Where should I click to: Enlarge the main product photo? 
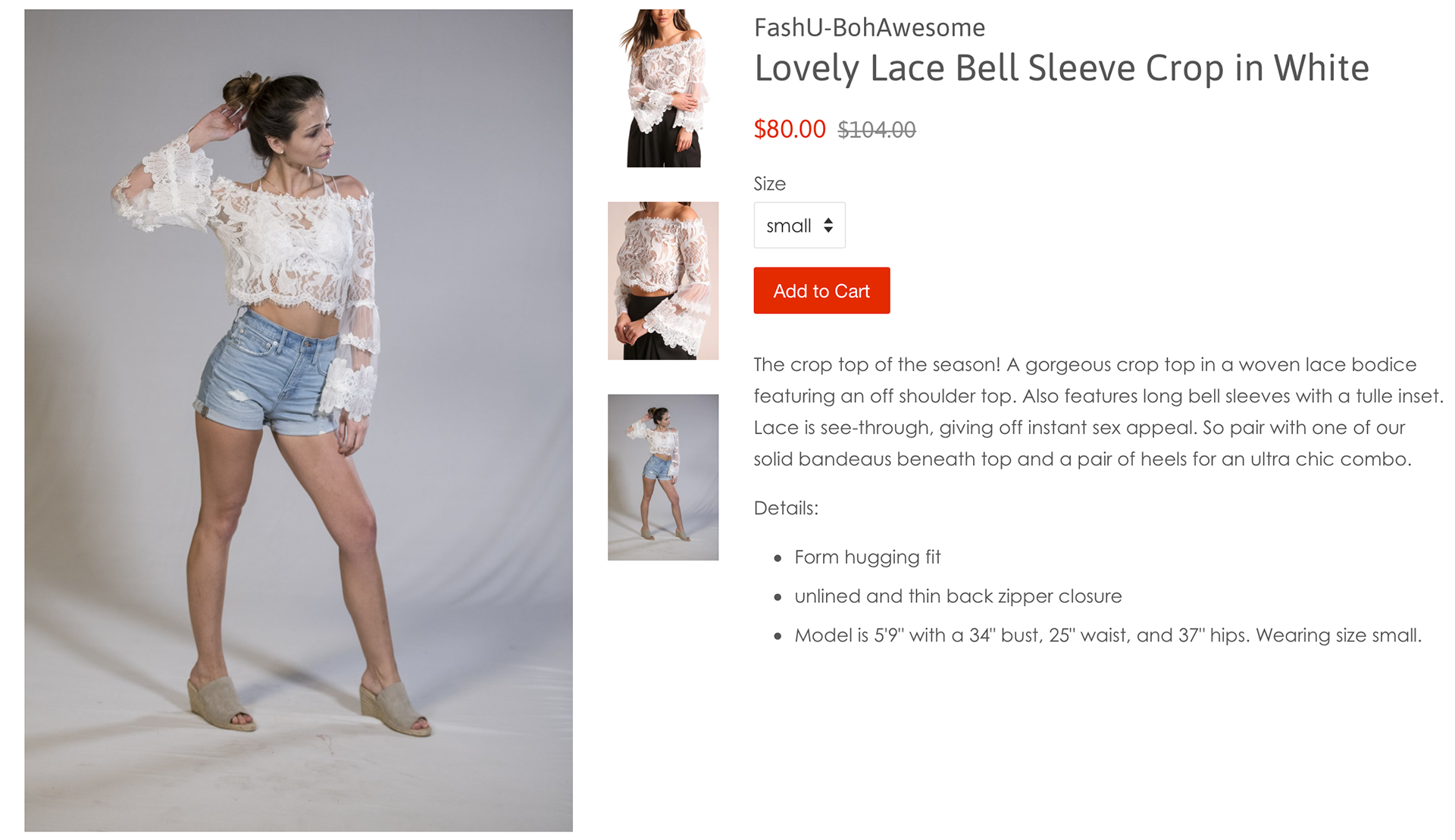click(x=299, y=420)
